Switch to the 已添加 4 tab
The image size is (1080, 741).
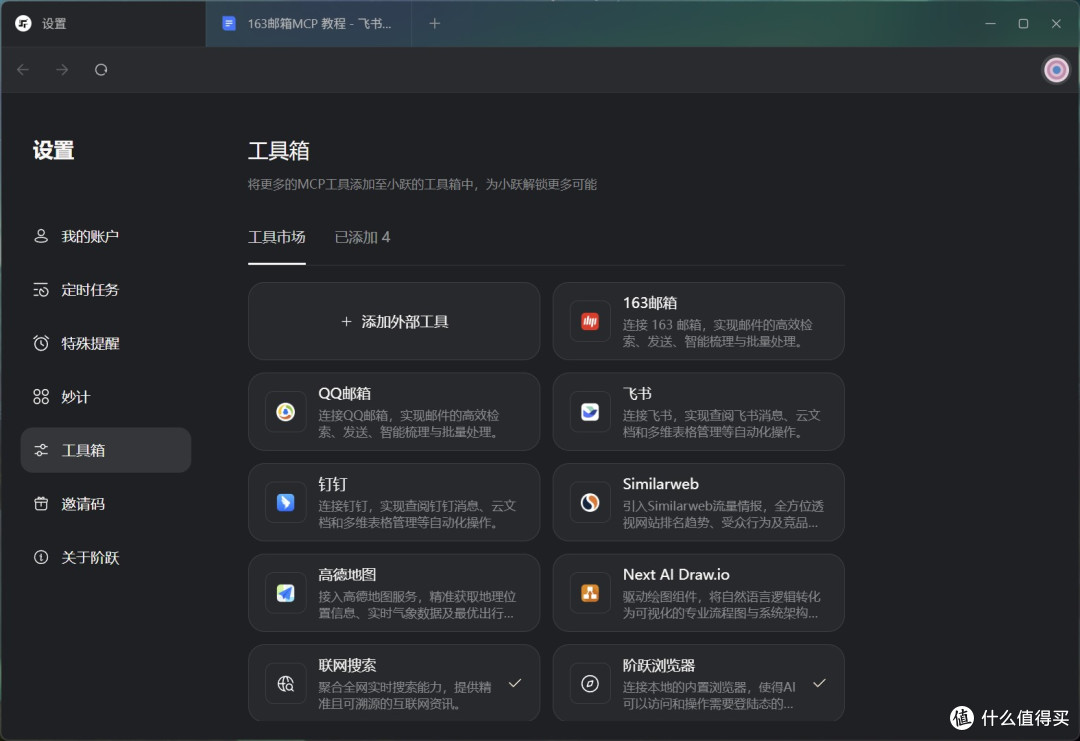coord(362,238)
